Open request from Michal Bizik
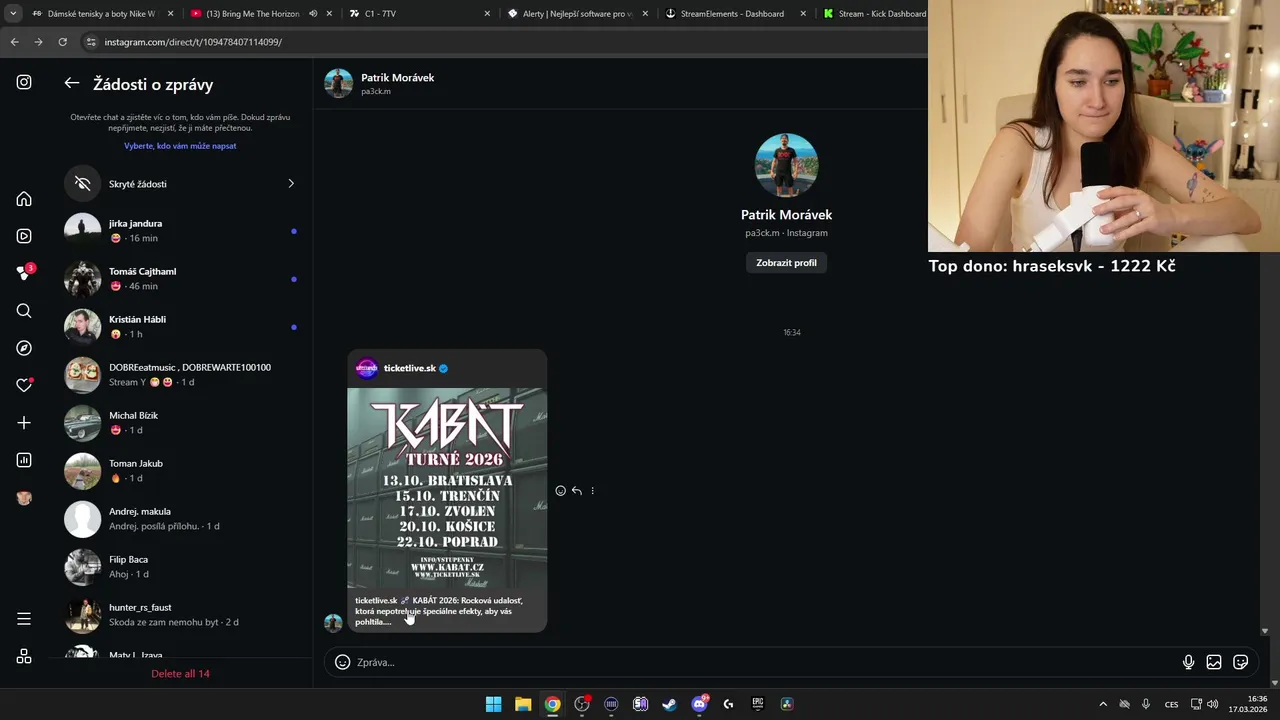 pyautogui.click(x=180, y=423)
